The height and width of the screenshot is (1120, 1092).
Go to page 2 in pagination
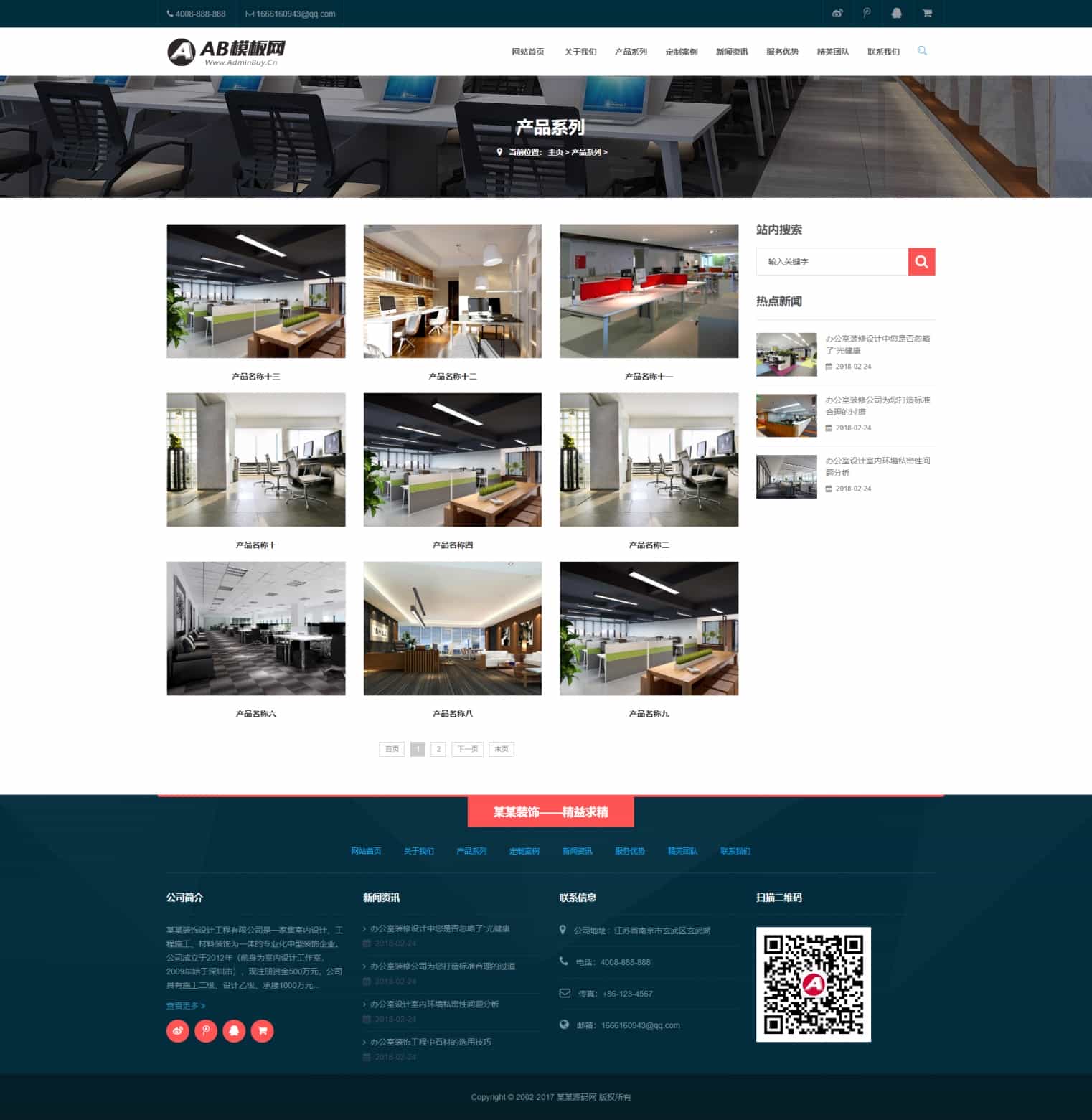pyautogui.click(x=438, y=749)
